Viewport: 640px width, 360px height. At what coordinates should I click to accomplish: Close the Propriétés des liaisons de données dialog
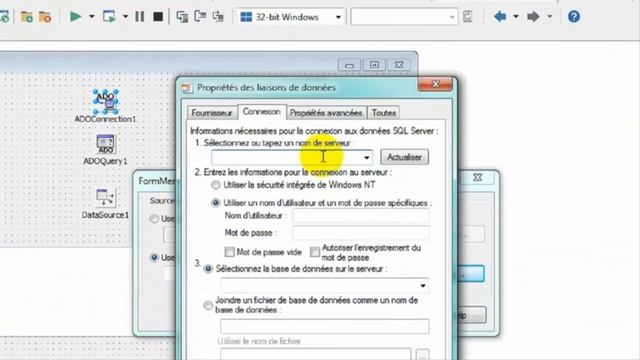[435, 84]
